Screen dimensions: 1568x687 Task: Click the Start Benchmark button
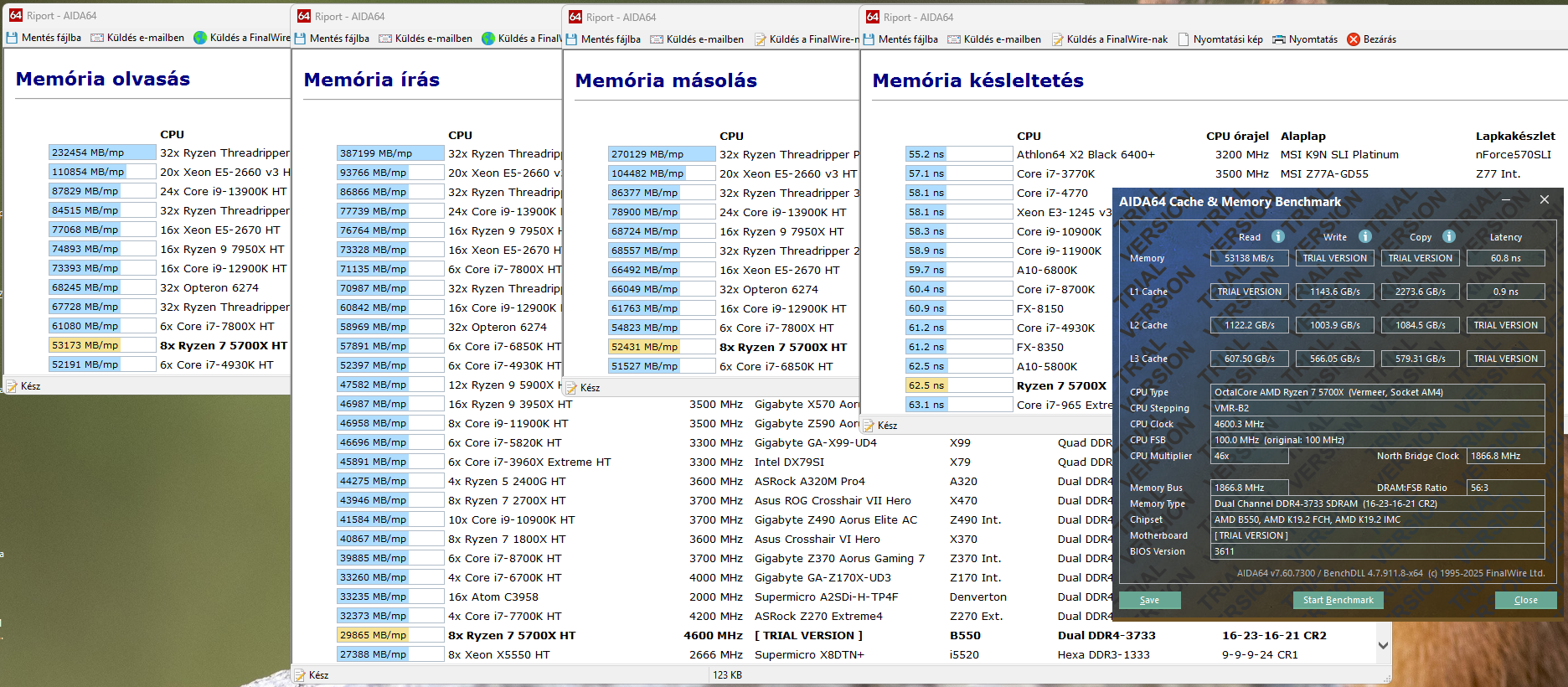point(1338,600)
